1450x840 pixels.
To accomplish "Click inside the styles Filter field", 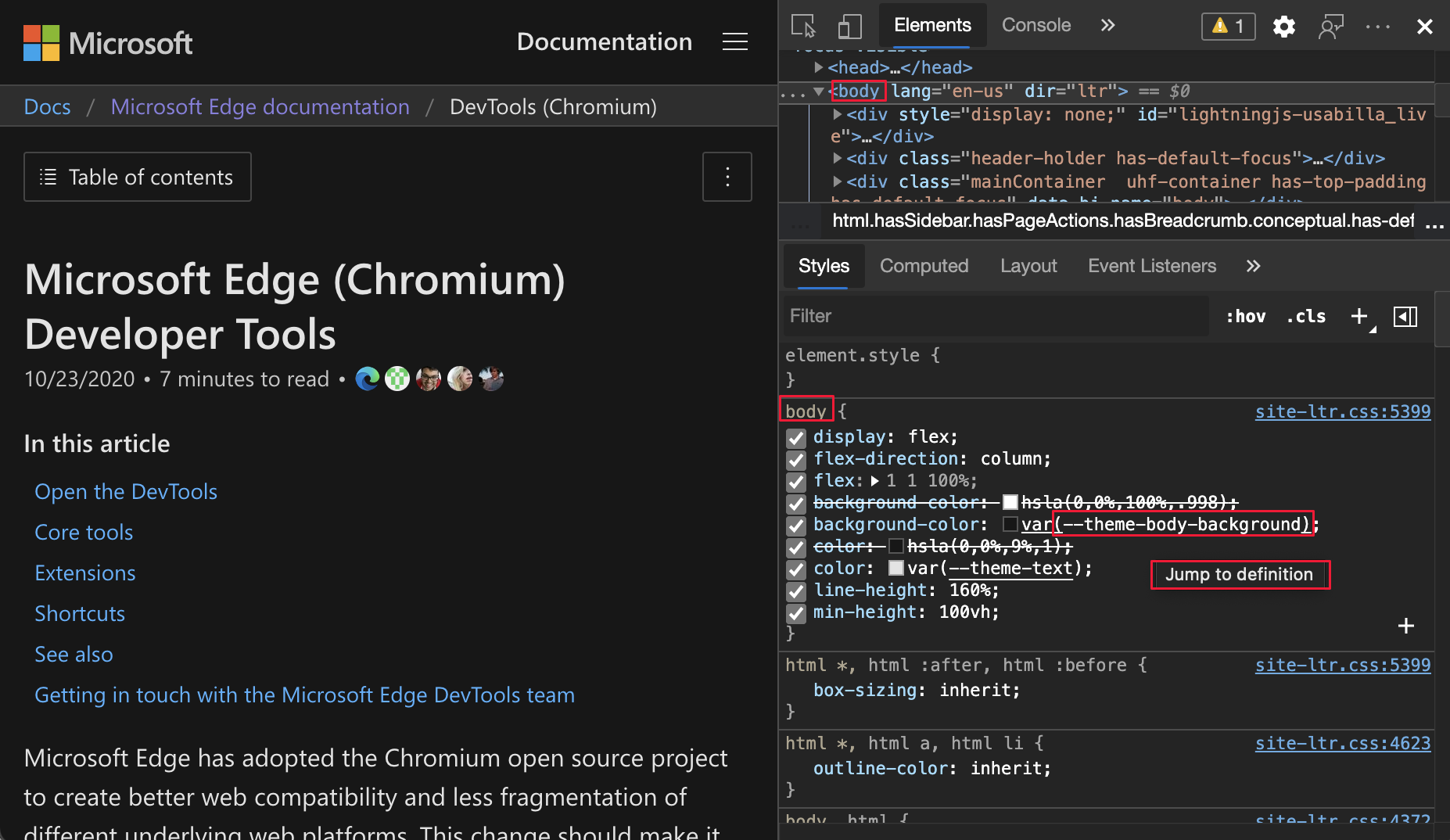I will (939, 316).
